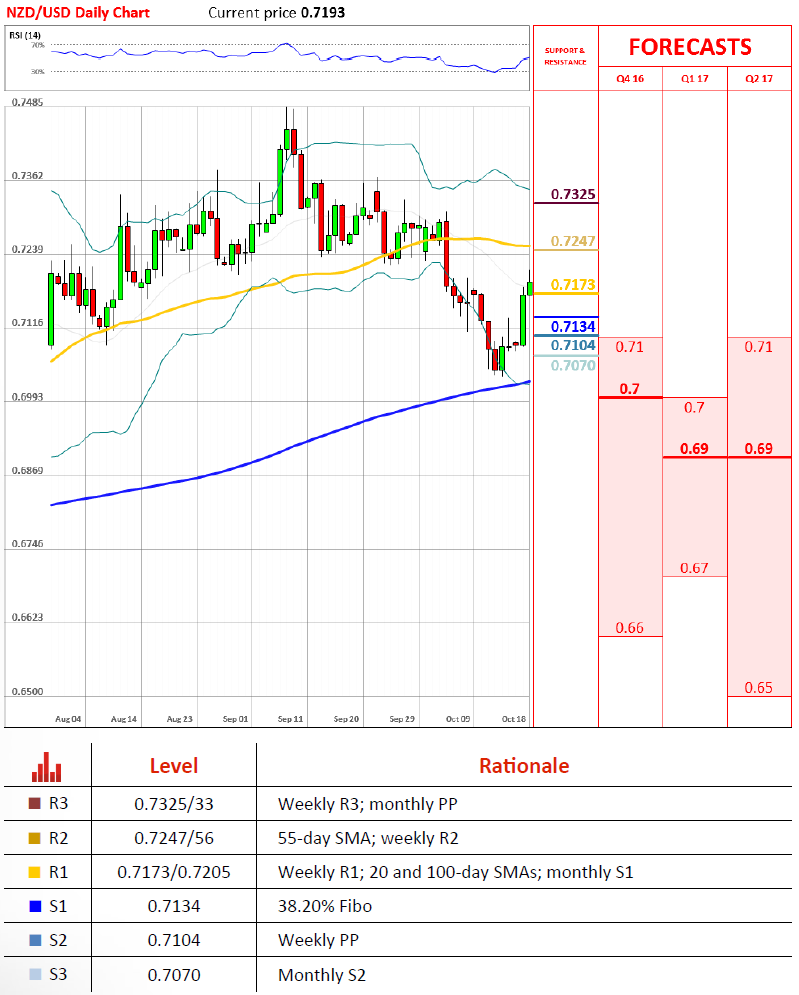Click the NZD/USD Daily Chart title

pos(77,13)
